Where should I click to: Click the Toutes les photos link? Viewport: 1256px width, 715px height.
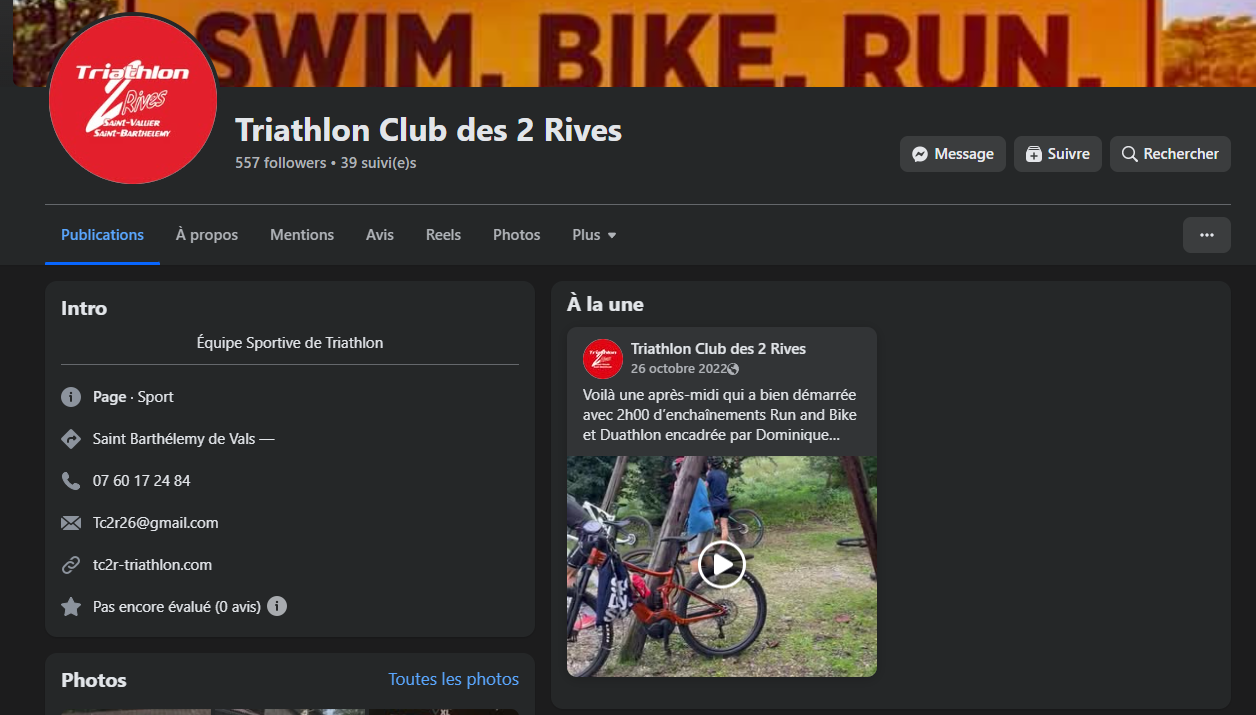pos(454,679)
